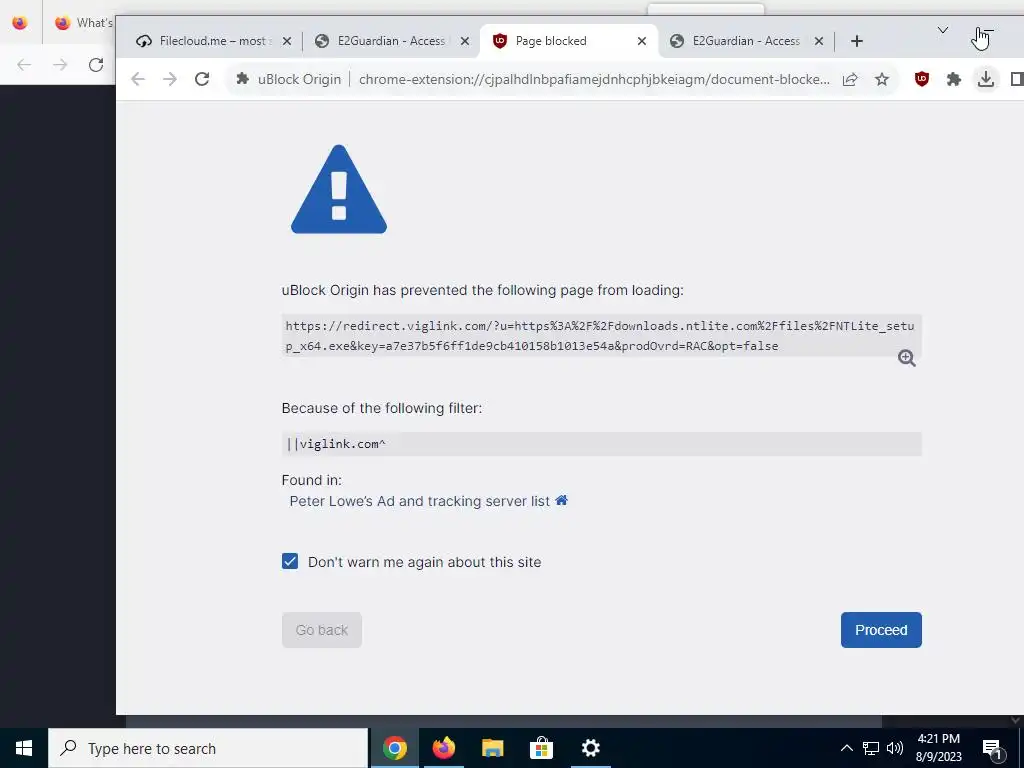Image resolution: width=1024 pixels, height=768 pixels.
Task: Reload in the background Firefox window
Action: 96,64
